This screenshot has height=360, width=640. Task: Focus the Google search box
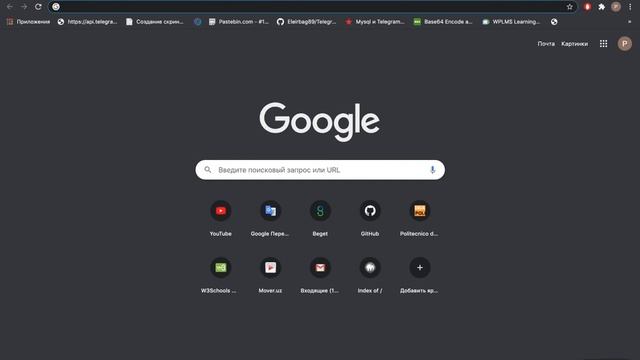(x=320, y=170)
